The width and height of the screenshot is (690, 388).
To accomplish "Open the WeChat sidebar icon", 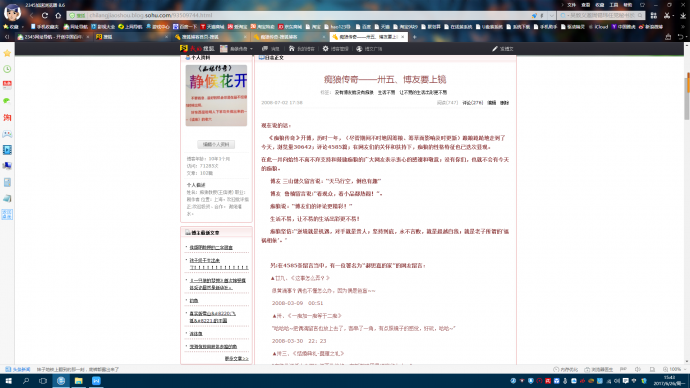I will pyautogui.click(x=7, y=101).
